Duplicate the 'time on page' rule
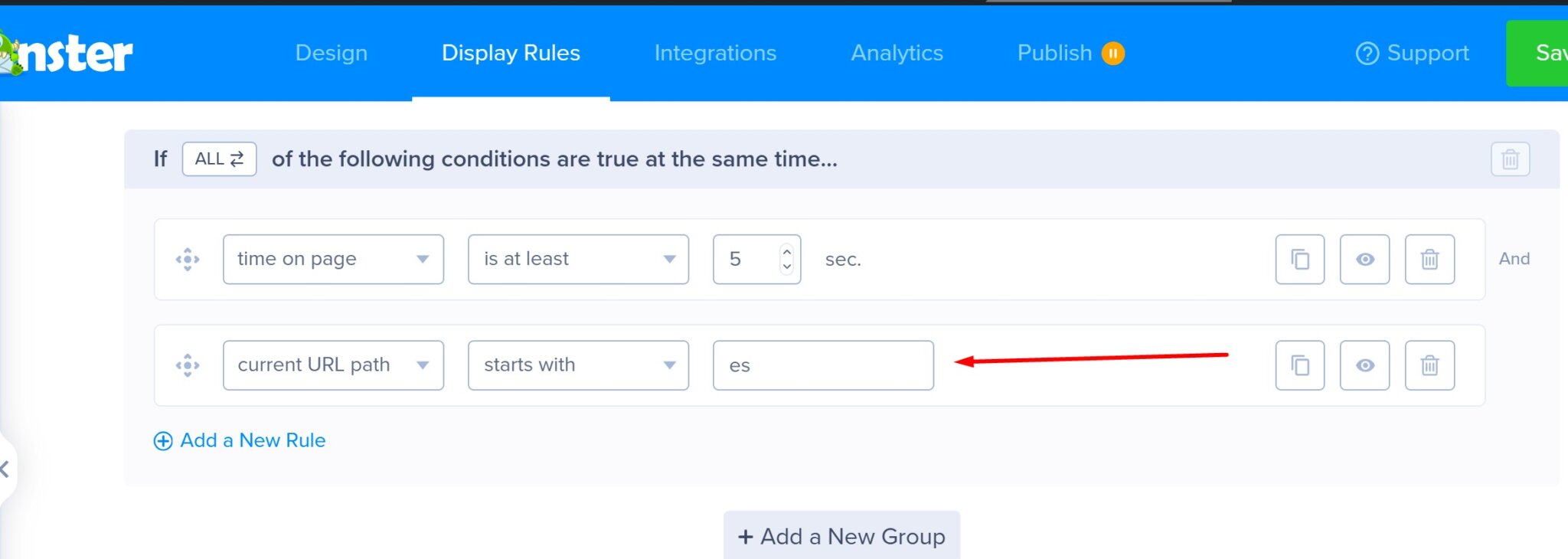This screenshot has height=559, width=1568. coord(1299,259)
